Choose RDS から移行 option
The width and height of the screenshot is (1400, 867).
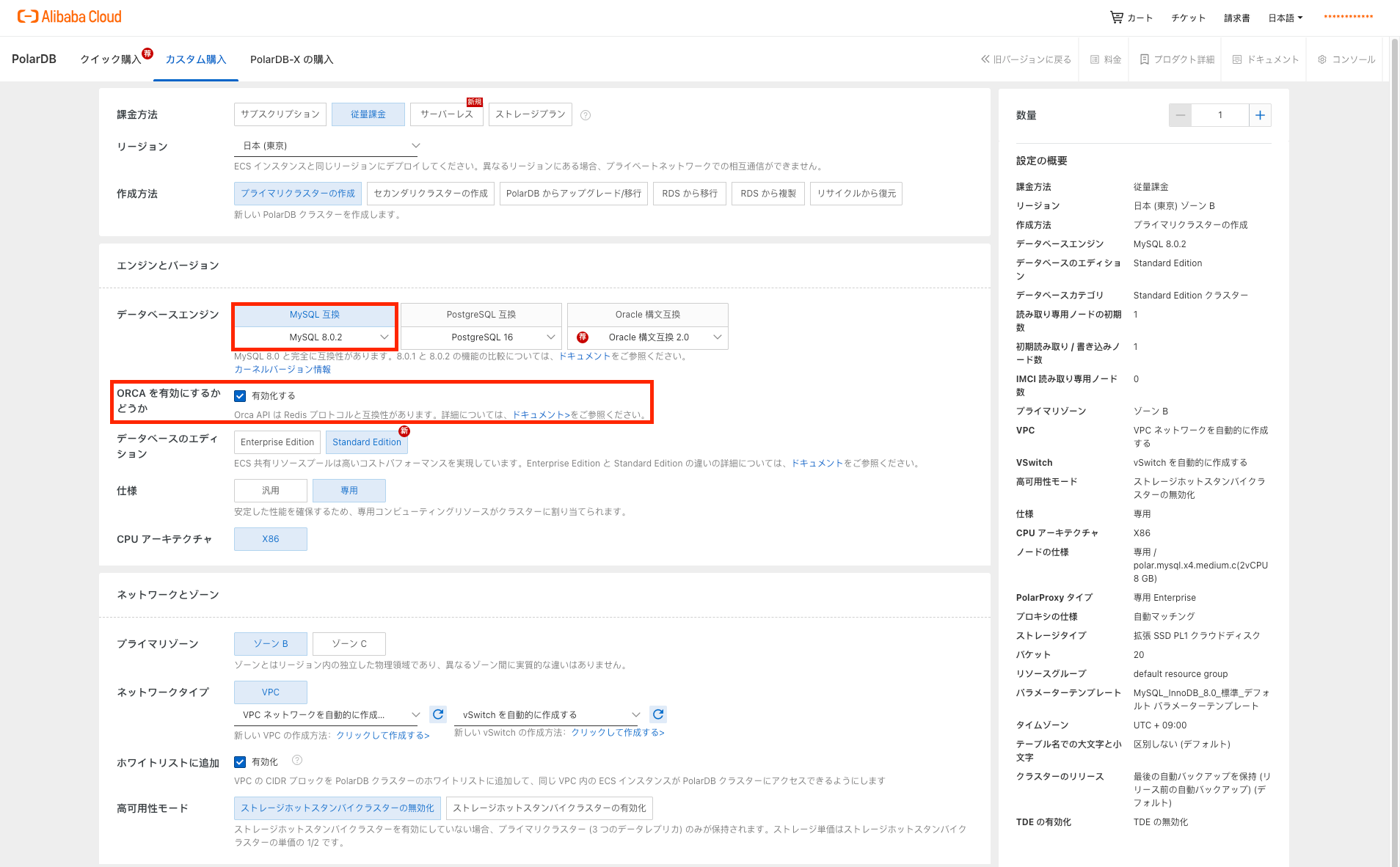point(690,194)
